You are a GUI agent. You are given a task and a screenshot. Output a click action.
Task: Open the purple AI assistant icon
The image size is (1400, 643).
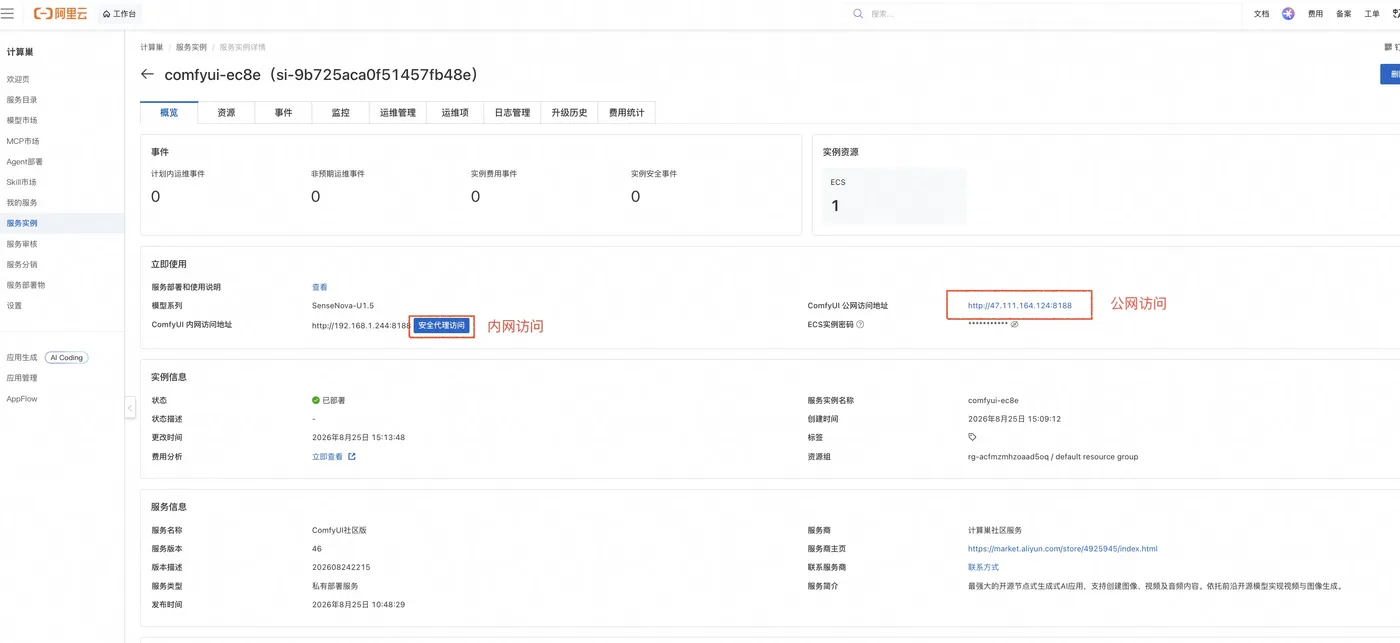[1288, 14]
